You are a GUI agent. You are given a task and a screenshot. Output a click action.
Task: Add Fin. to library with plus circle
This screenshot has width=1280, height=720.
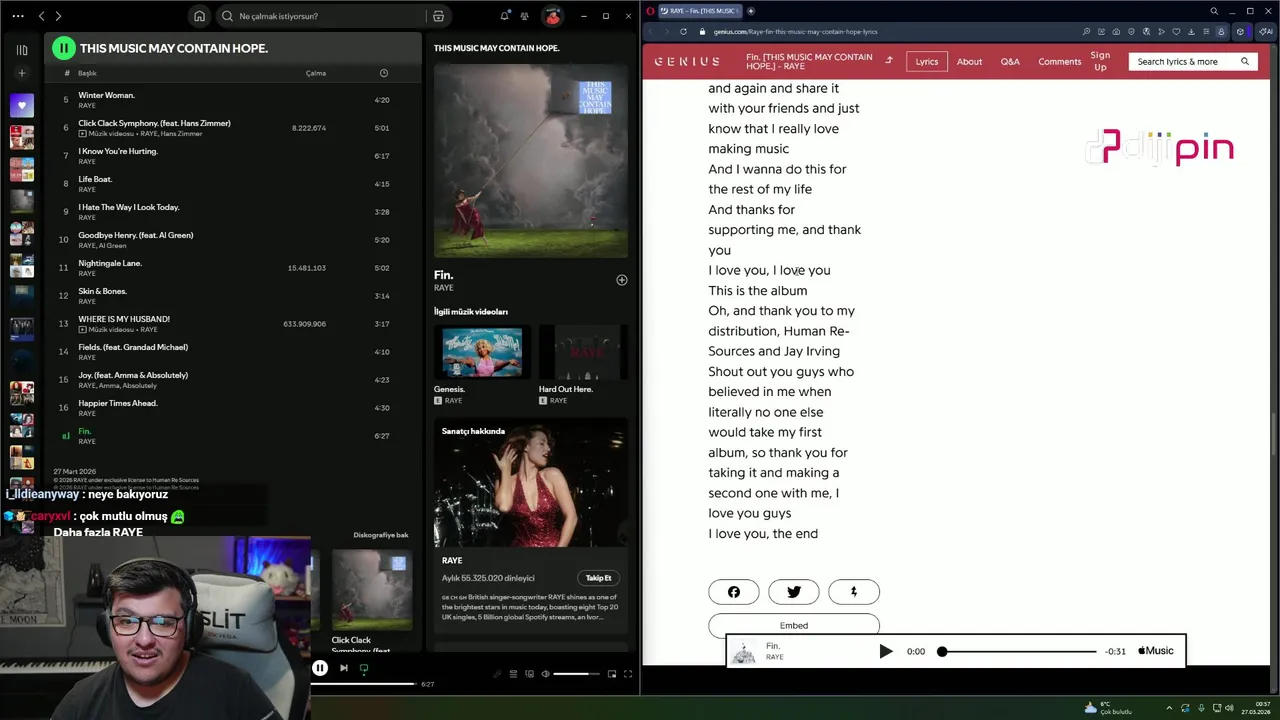[x=622, y=280]
